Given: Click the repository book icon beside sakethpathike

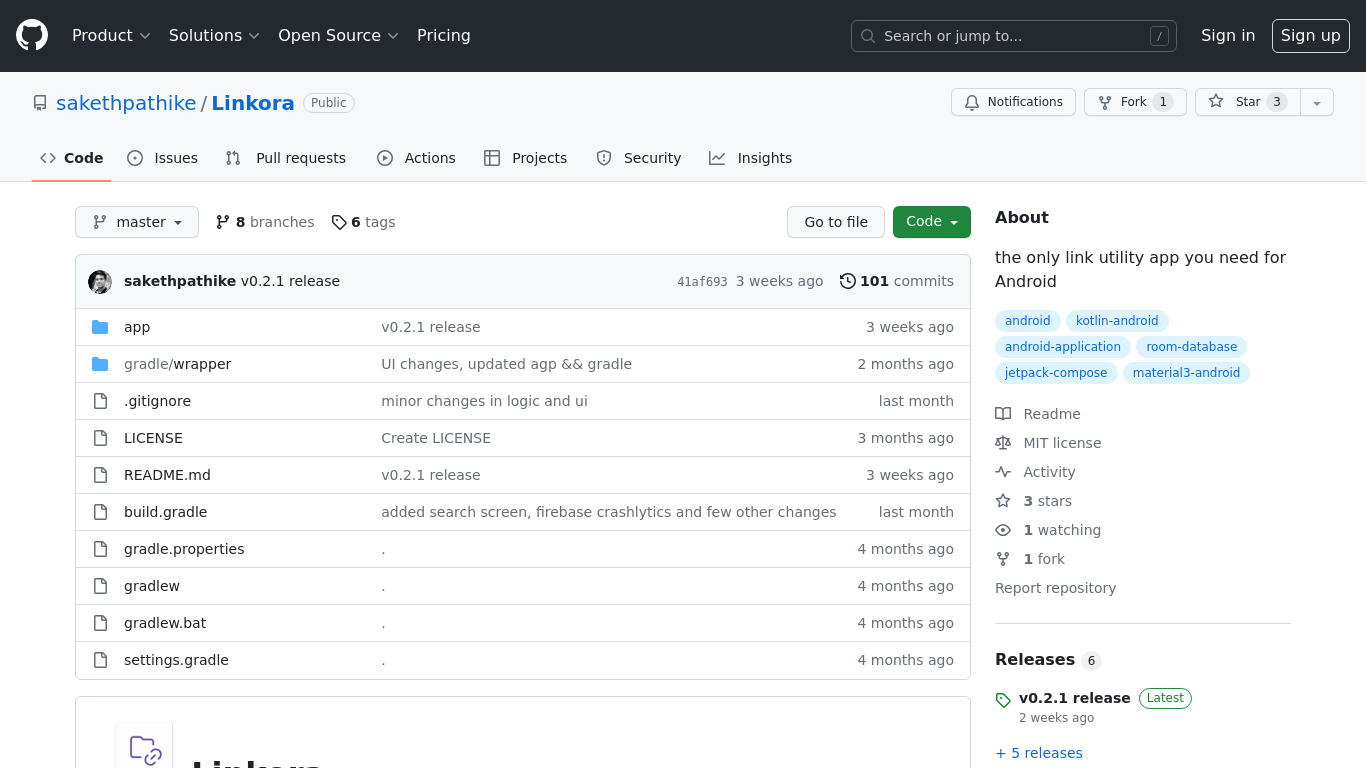Looking at the screenshot, I should tap(40, 103).
